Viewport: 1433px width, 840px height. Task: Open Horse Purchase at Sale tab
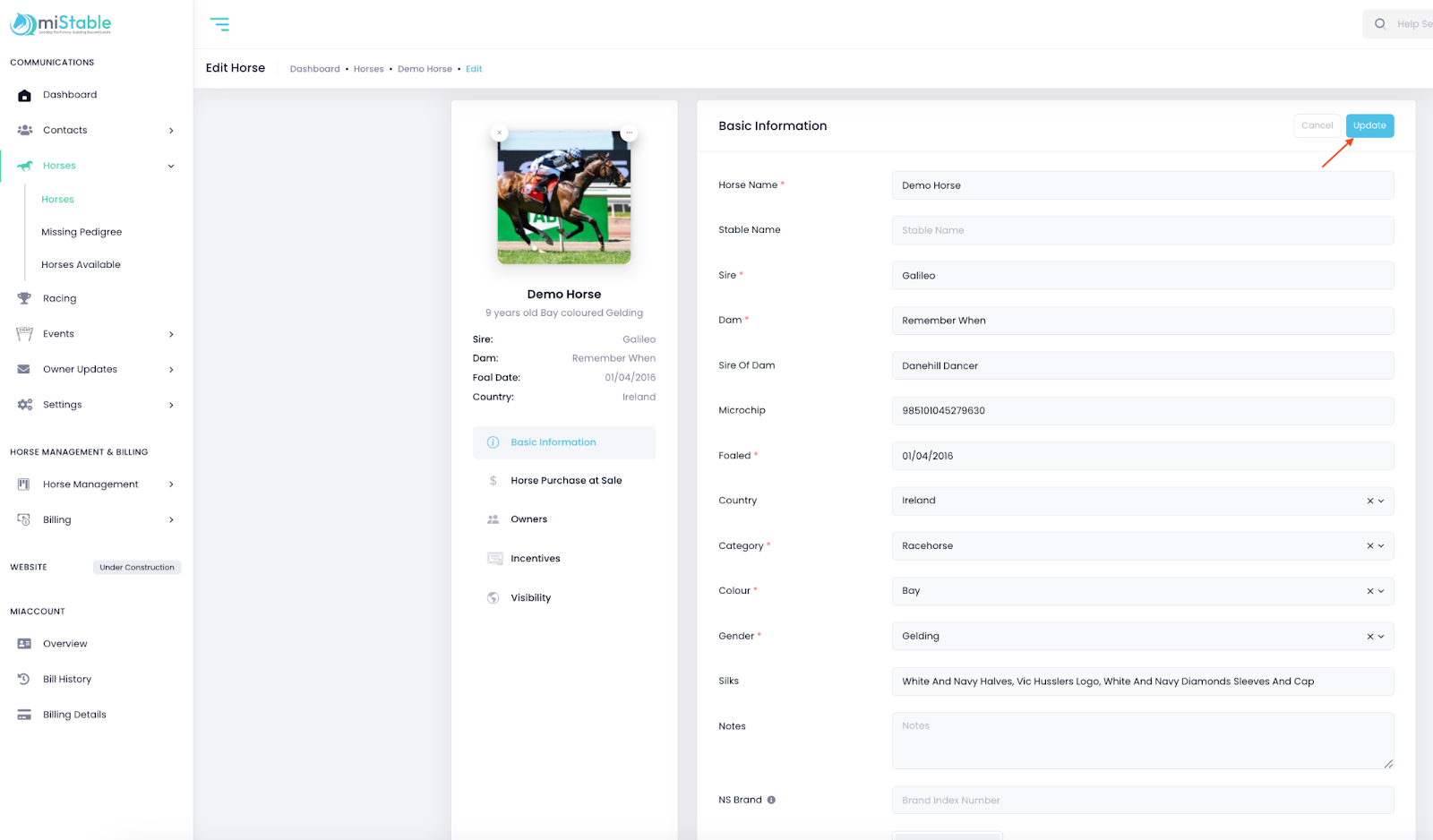[x=565, y=481]
